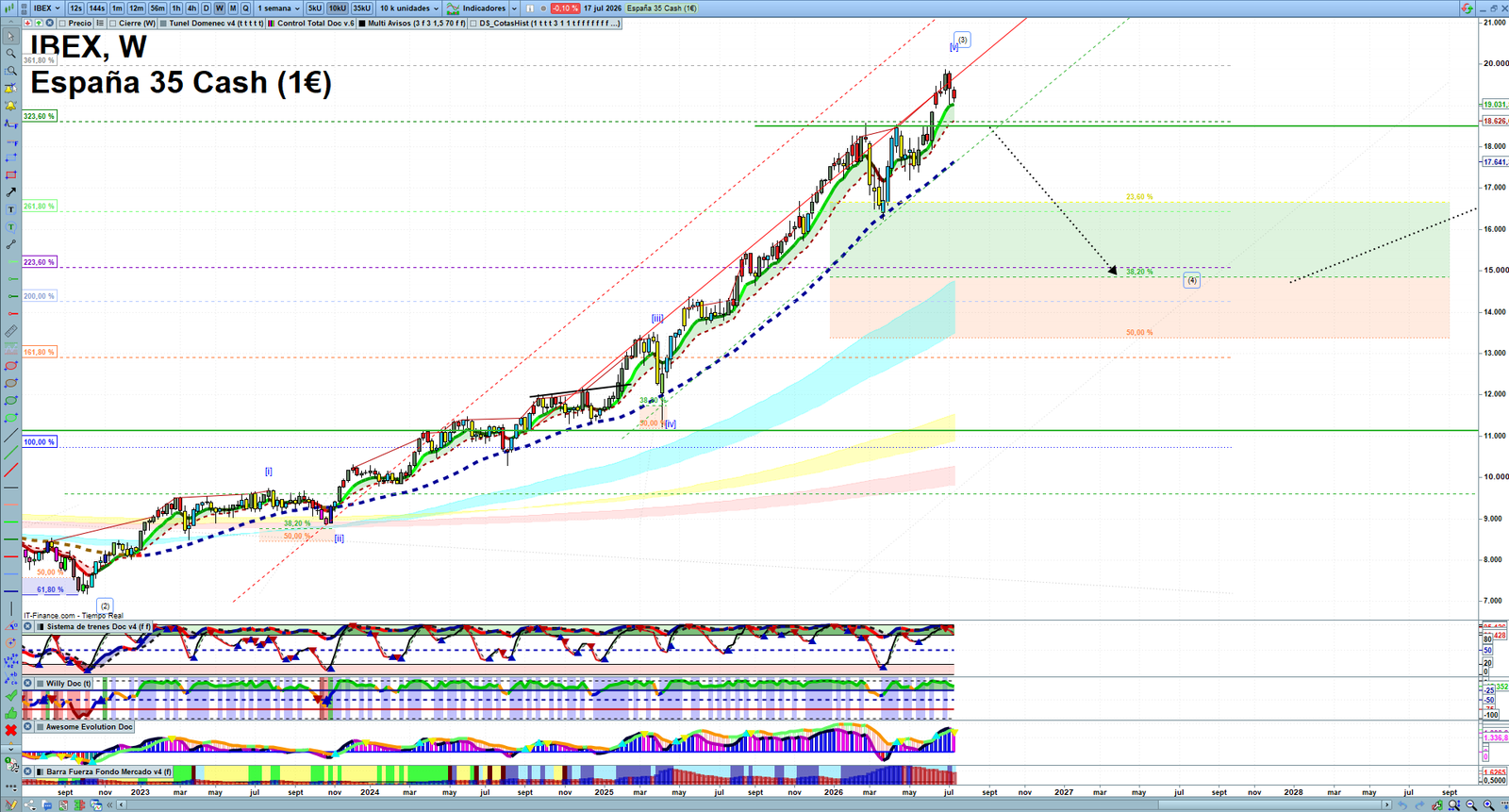Select the 12s timeframe
The width and height of the screenshot is (1509, 812).
point(75,8)
